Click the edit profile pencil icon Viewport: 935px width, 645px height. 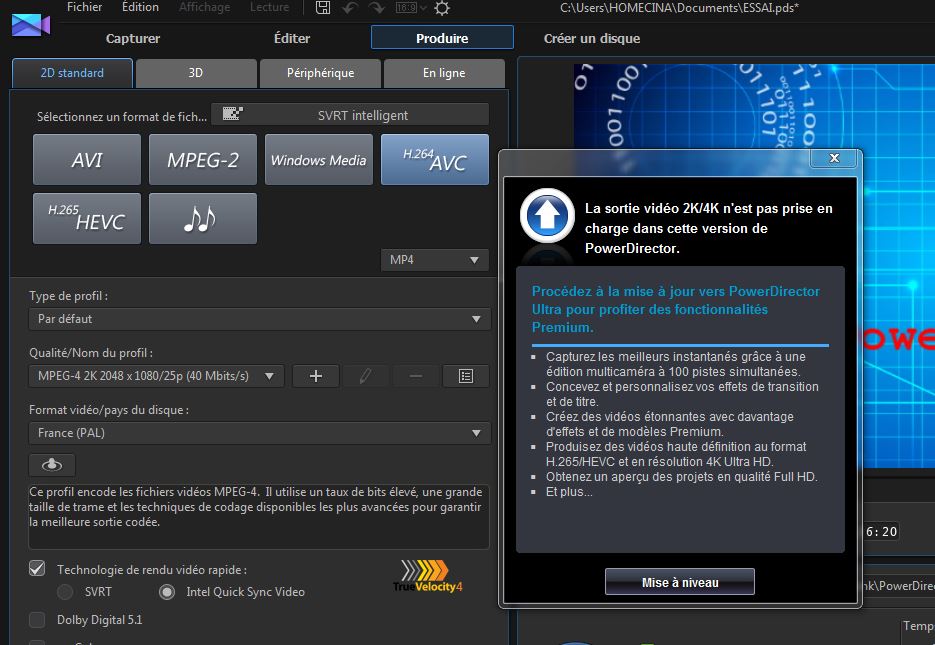tap(366, 376)
